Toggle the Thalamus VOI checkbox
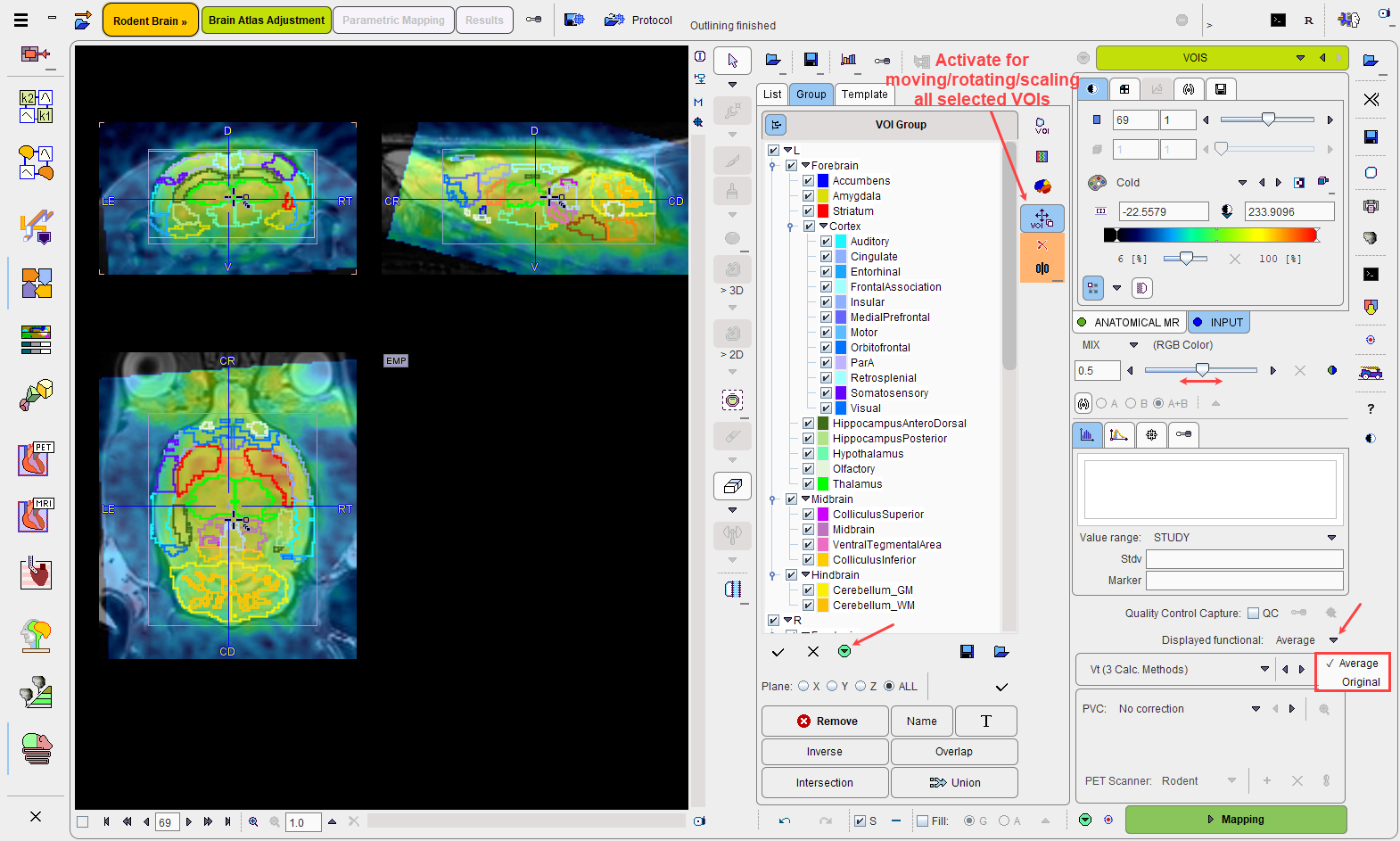This screenshot has width=1400, height=841. (x=808, y=484)
